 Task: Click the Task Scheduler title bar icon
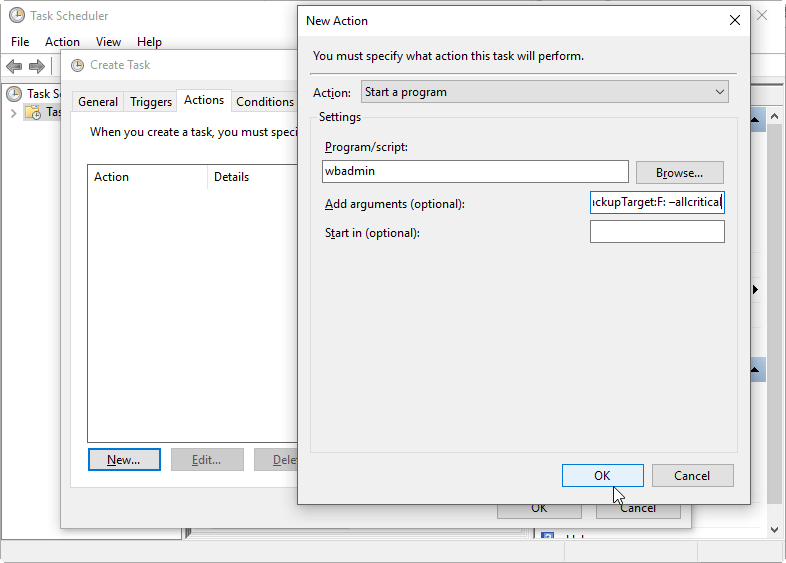pos(17,16)
